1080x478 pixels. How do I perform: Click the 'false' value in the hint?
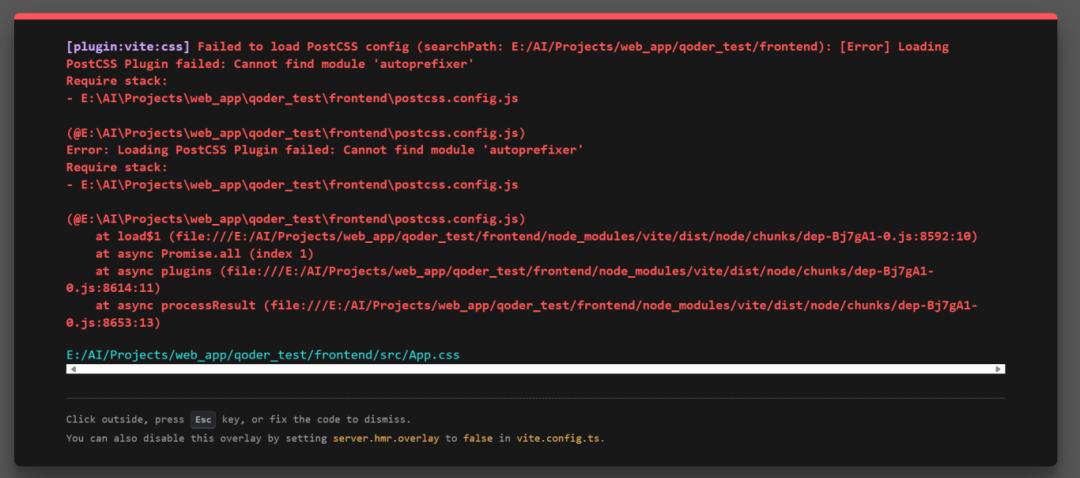click(477, 438)
